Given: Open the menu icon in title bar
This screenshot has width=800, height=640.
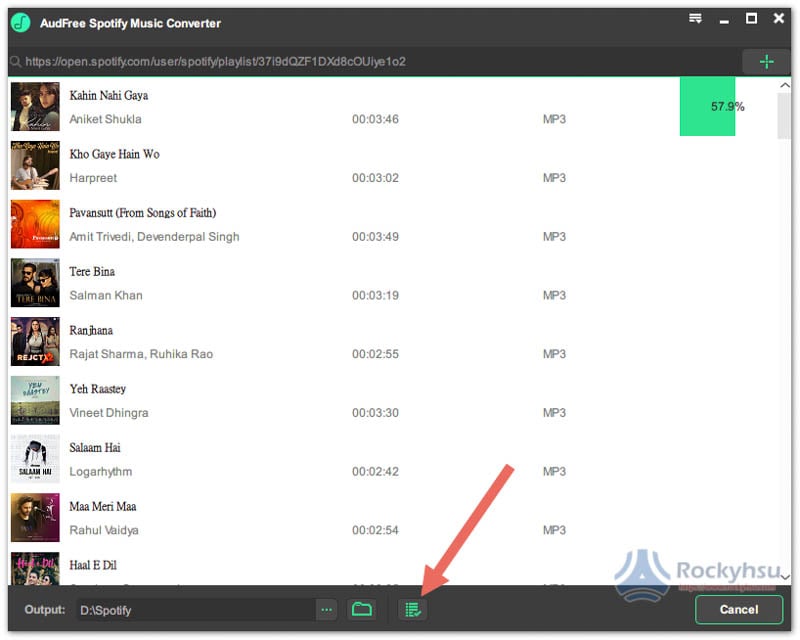Looking at the screenshot, I should pos(695,19).
